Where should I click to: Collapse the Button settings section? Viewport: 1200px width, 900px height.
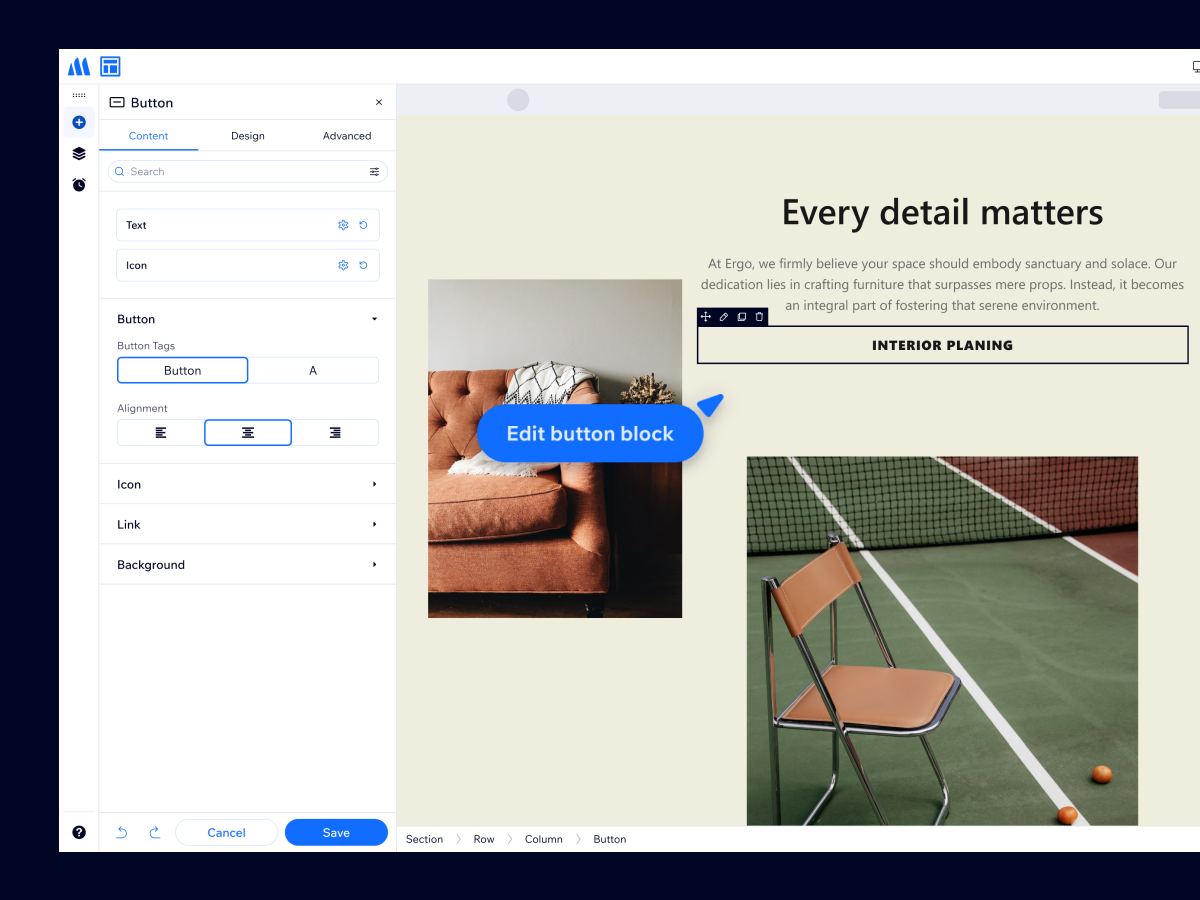[x=374, y=318]
